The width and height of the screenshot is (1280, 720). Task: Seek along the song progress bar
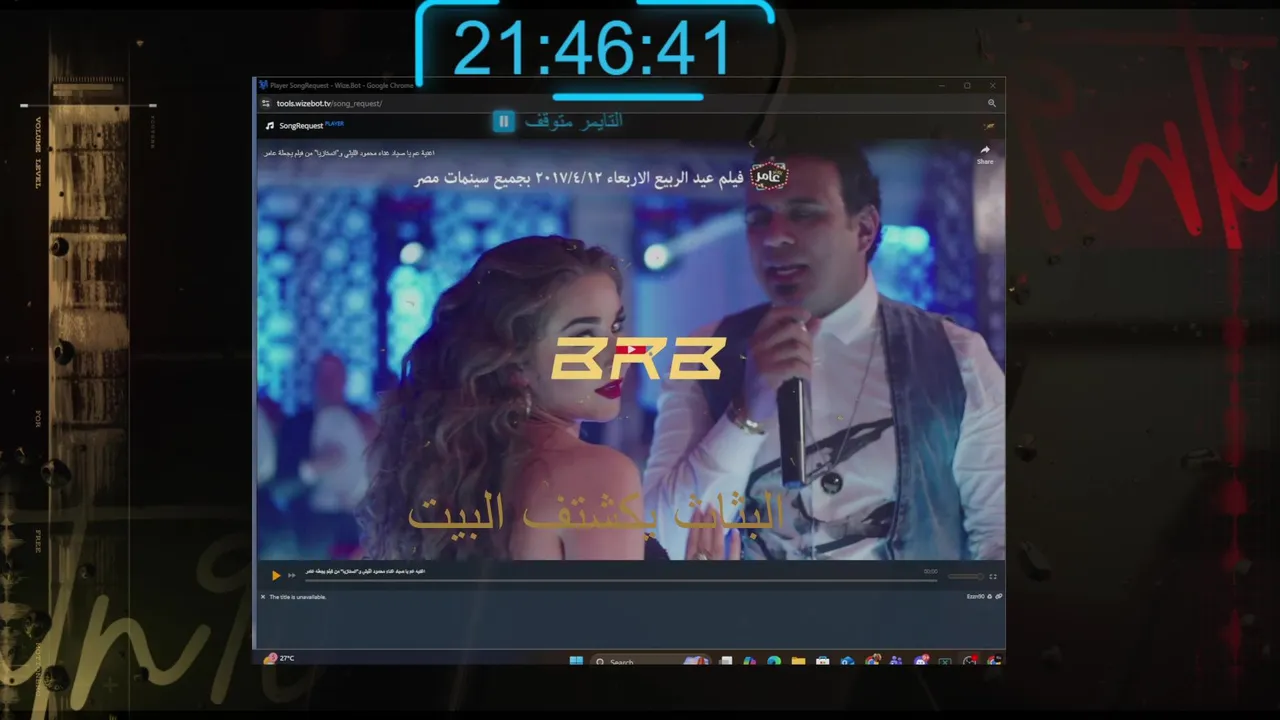[621, 579]
